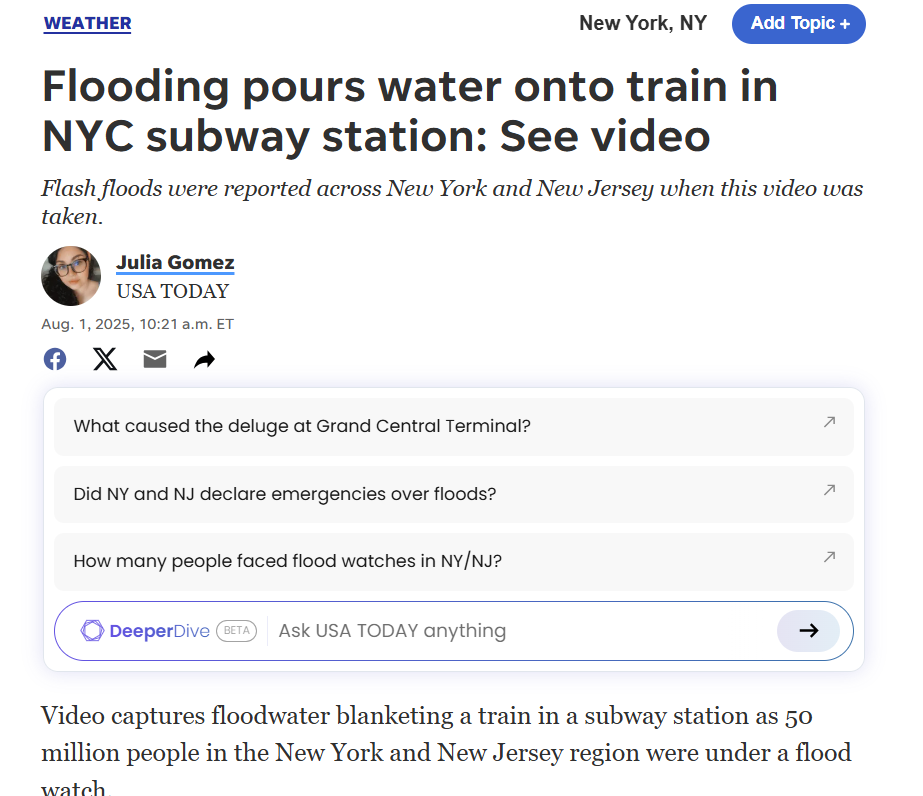
Task: Open Julia Gomez author page
Action: pos(175,263)
